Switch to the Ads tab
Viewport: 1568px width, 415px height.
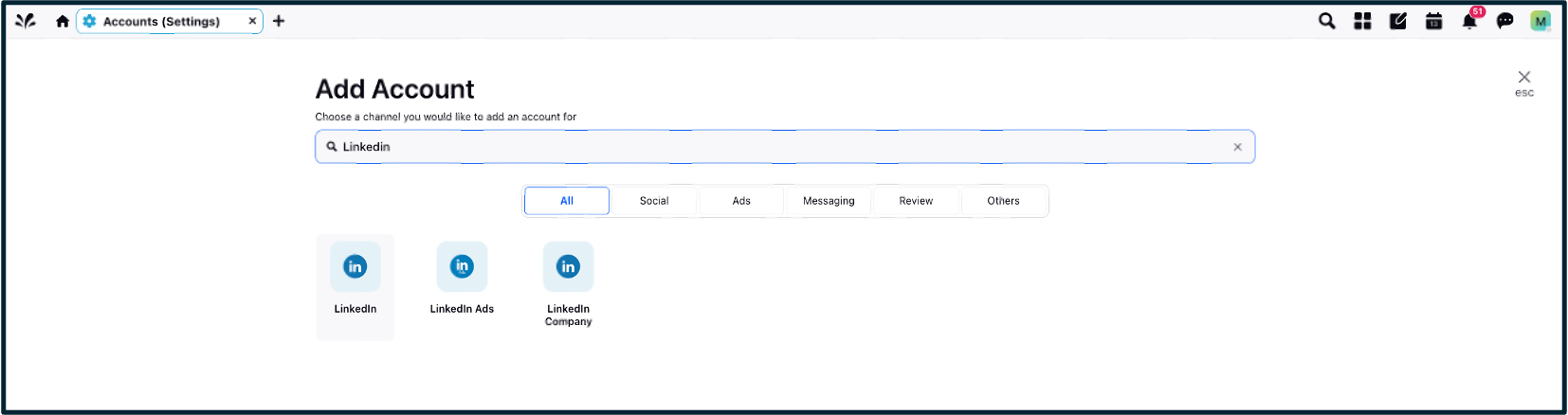click(x=741, y=201)
